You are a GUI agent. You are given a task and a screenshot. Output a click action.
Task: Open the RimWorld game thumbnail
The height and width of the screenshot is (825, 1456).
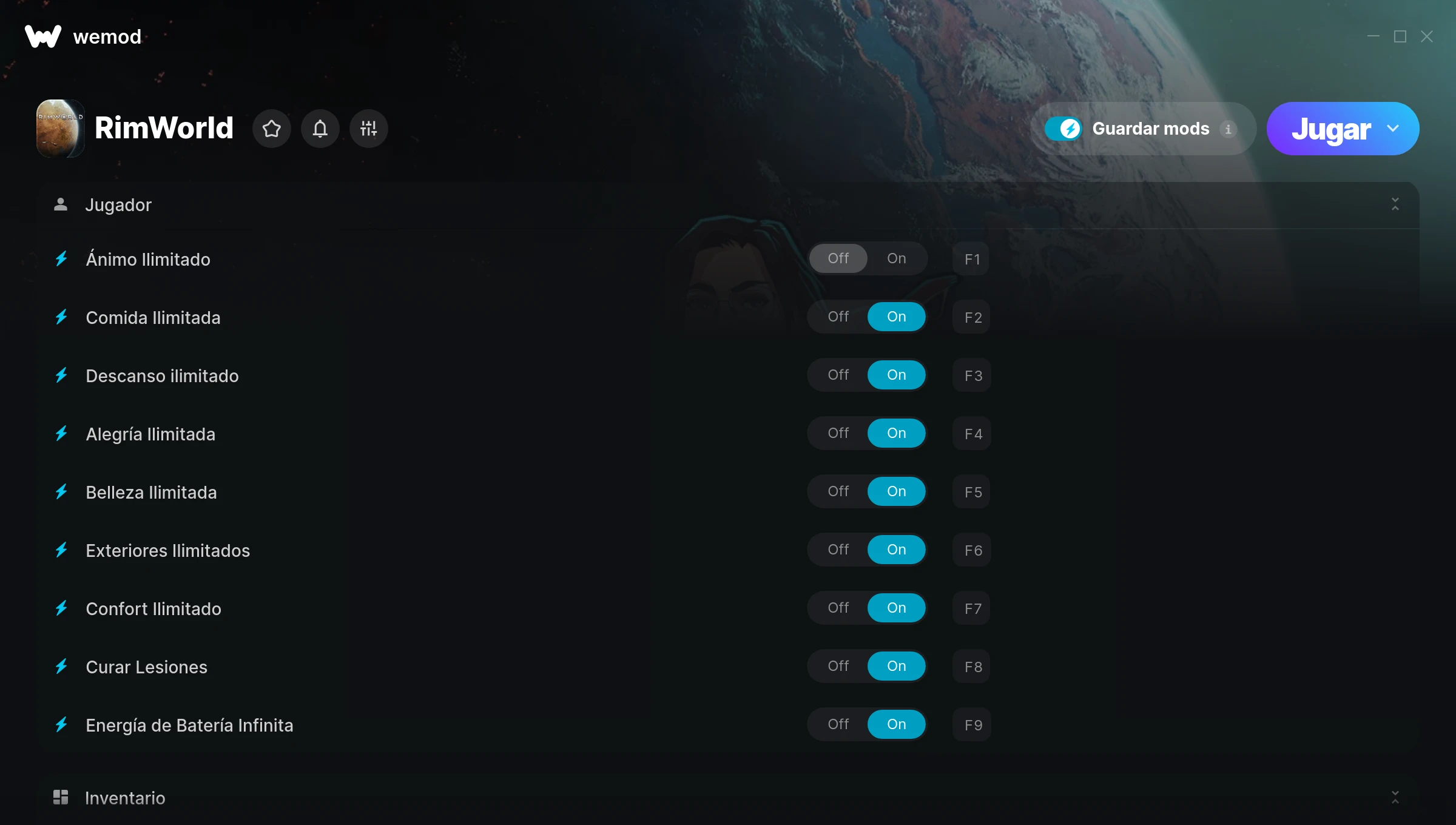(x=60, y=129)
